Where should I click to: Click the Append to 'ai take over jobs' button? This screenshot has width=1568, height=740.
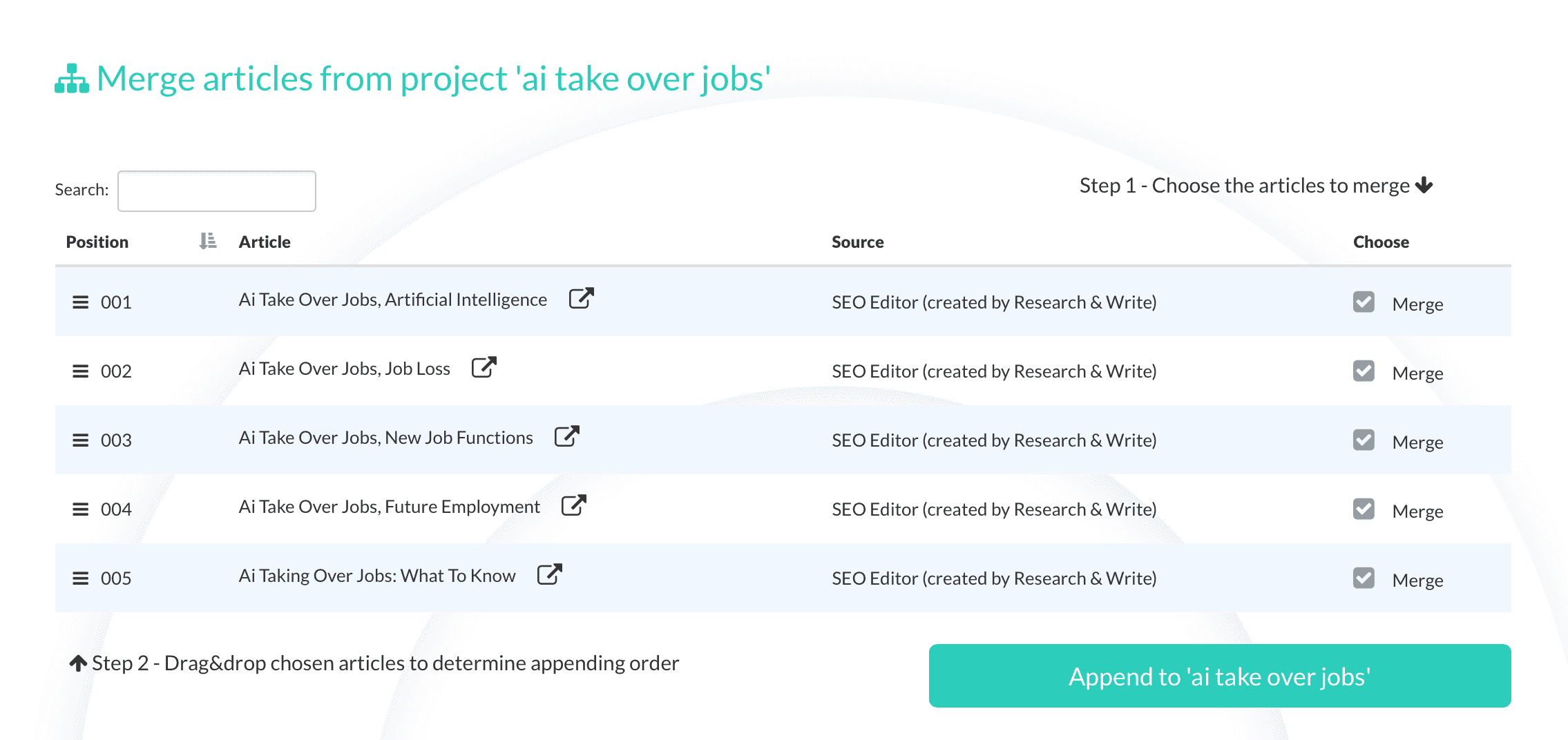(1219, 676)
